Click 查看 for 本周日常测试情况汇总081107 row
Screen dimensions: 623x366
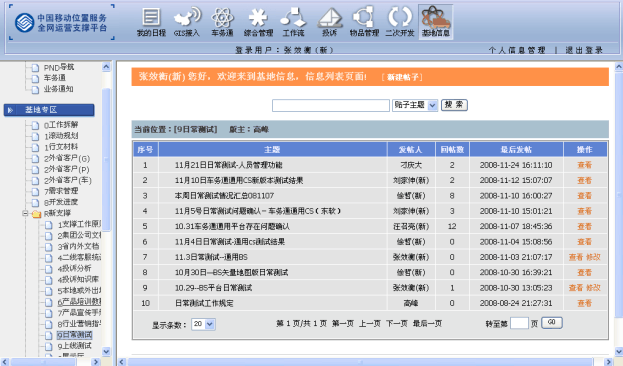[x=584, y=196]
